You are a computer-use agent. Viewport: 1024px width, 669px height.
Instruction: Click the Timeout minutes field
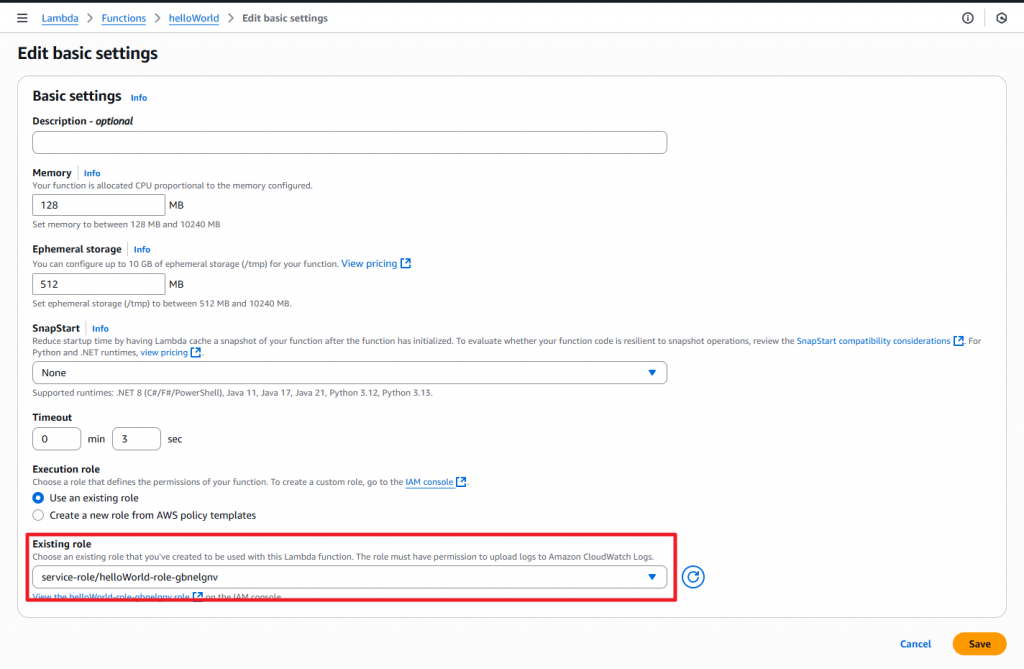point(56,439)
